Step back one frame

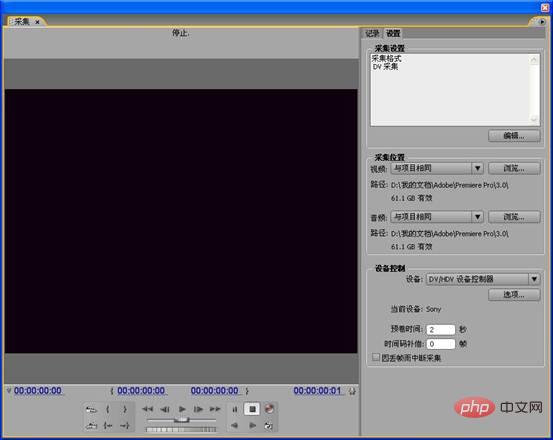(165, 409)
